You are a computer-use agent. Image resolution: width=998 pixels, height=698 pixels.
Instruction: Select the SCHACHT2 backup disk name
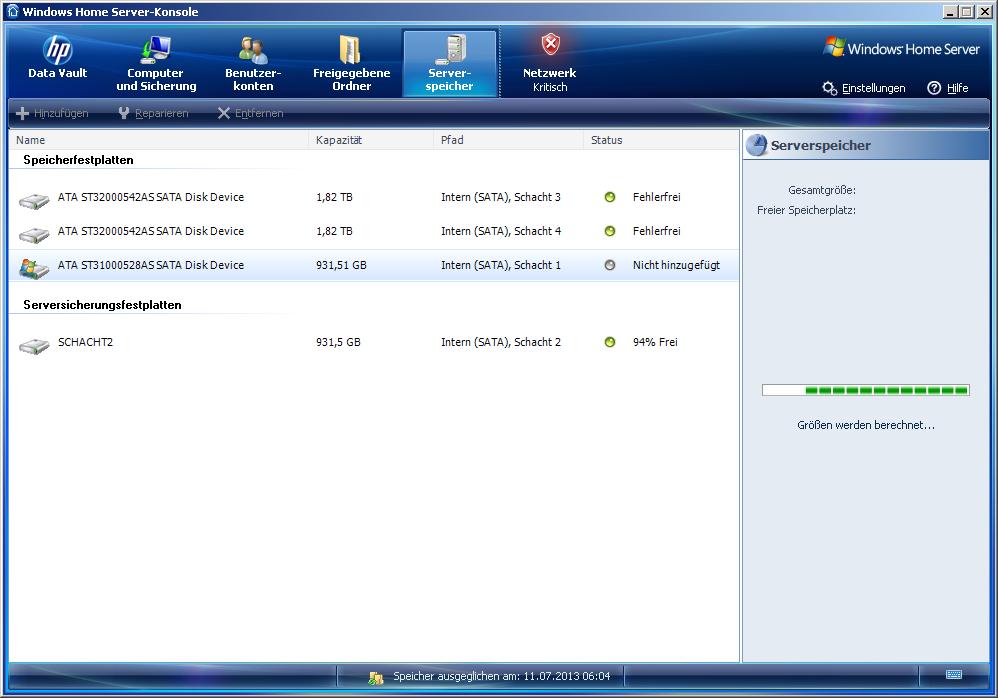[x=85, y=342]
